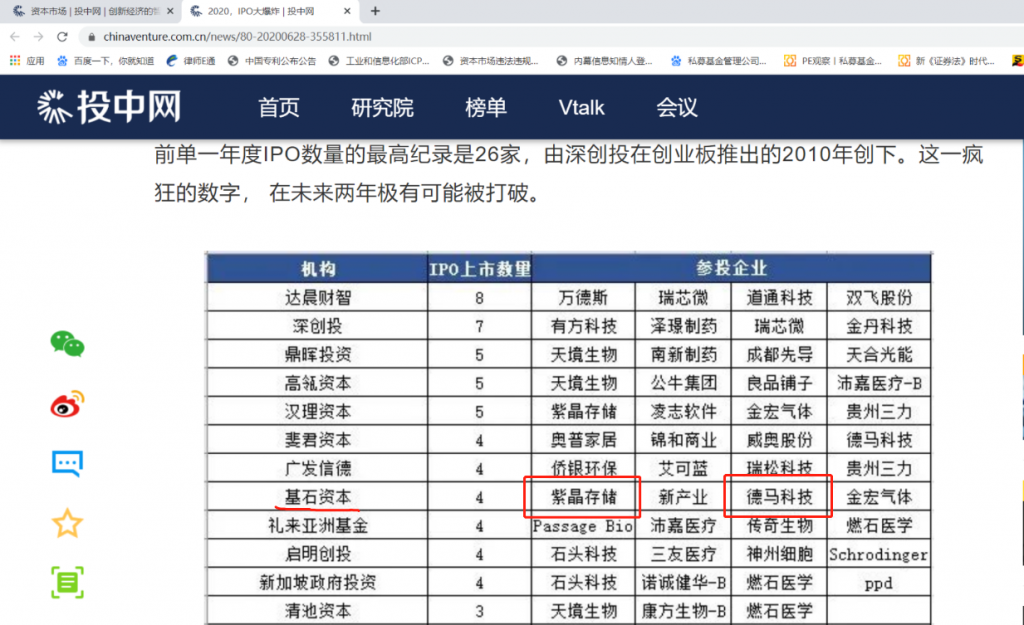Screen dimensions: 1024x625
Task: Select the 达晨财智 table cell
Action: [x=318, y=298]
